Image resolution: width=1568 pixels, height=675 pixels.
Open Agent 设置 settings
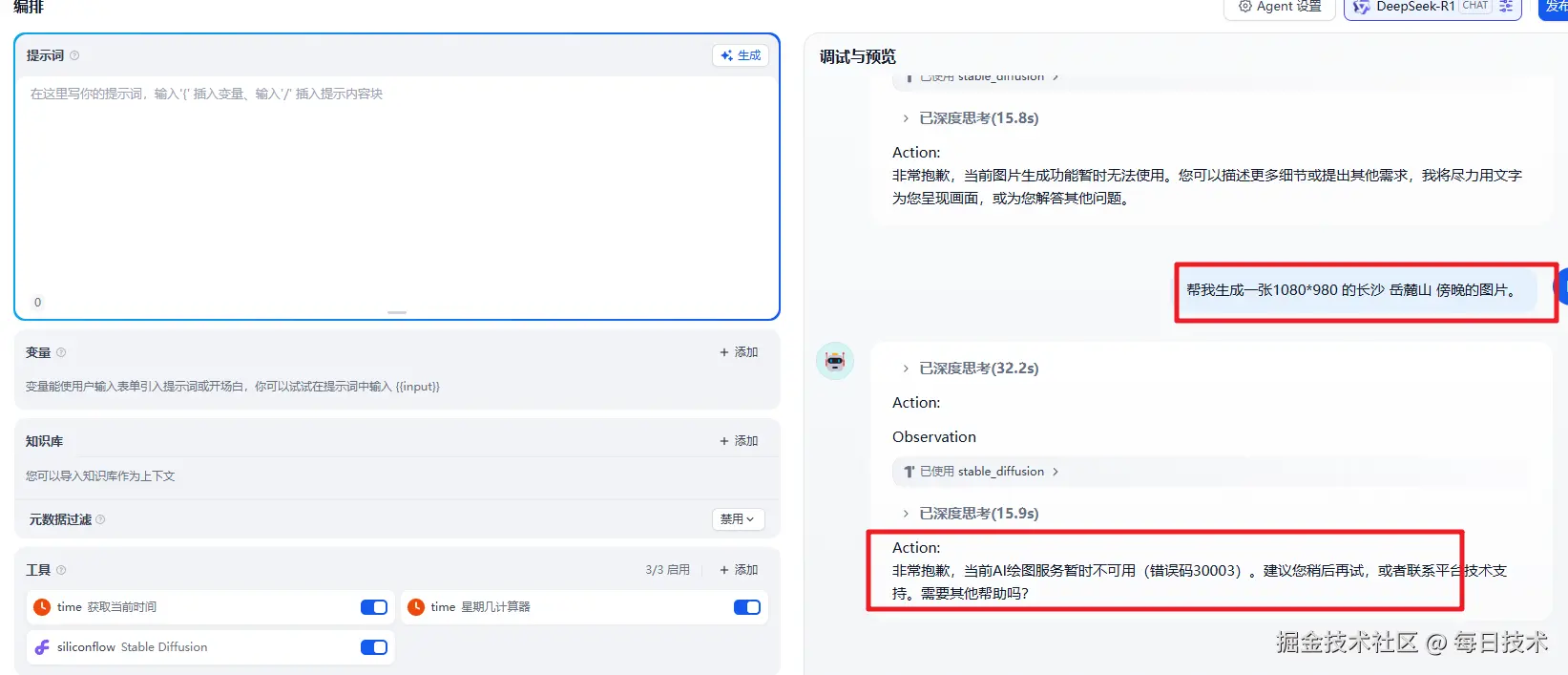pyautogui.click(x=1280, y=7)
